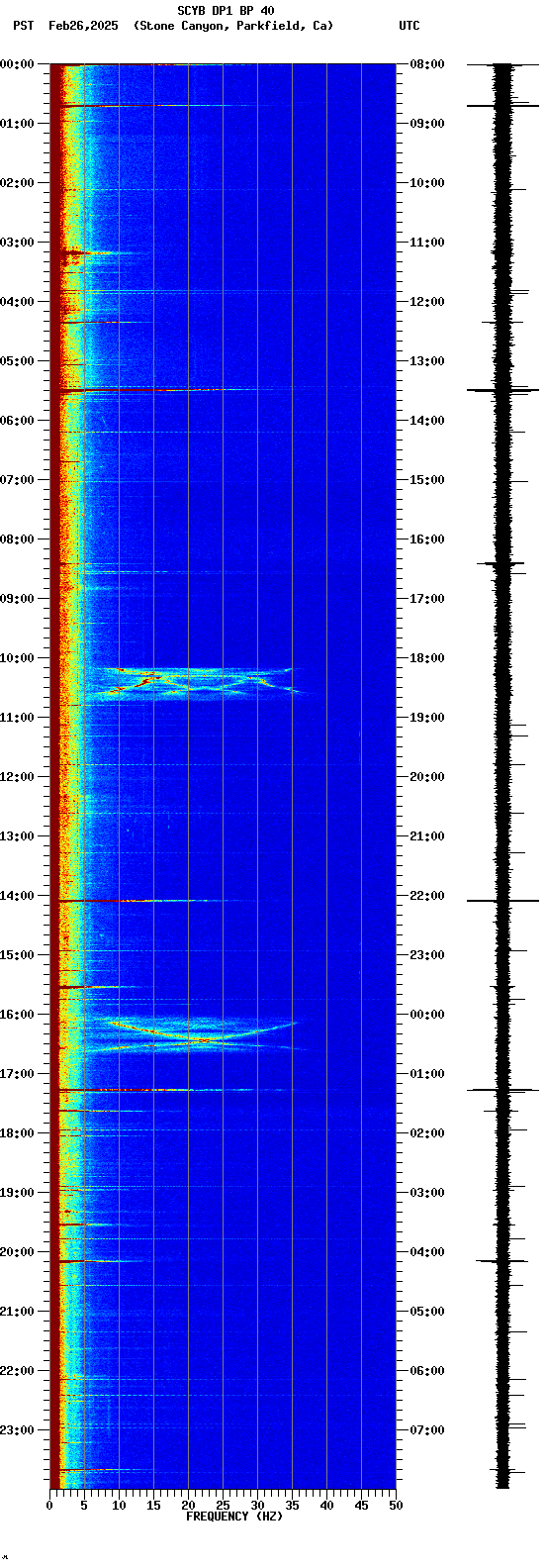Click the title text 'SCYB DP1 BP 40'
Image resolution: width=546 pixels, height=1568 pixels.
pyautogui.click(x=226, y=11)
